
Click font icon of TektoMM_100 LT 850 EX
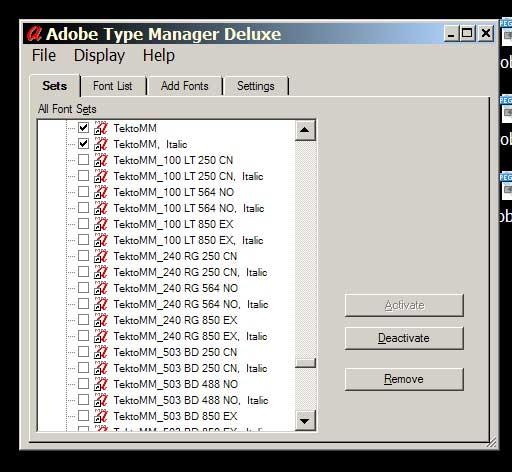[101, 224]
